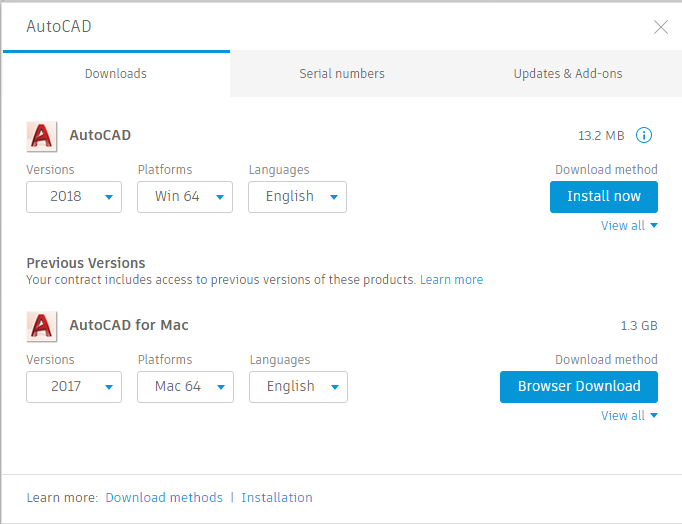
Task: Open AutoCAD for Mac English language dropdown
Action: point(298,387)
